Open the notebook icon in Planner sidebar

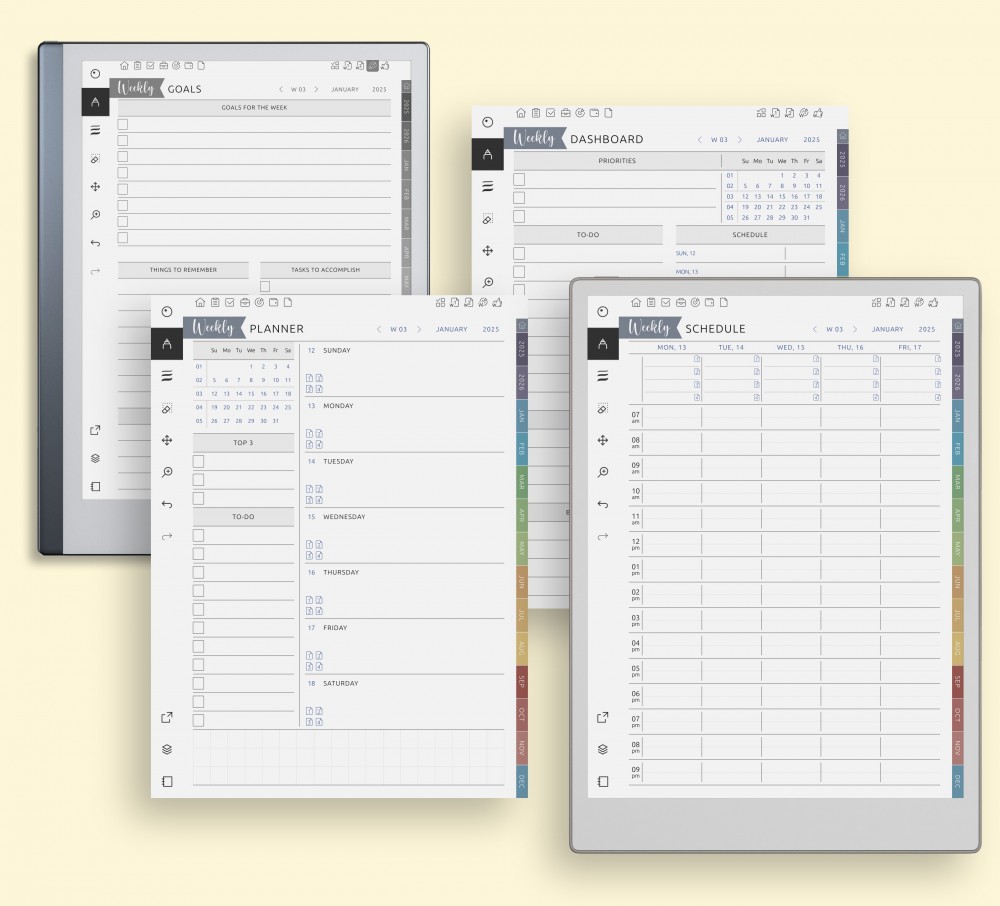tap(167, 781)
